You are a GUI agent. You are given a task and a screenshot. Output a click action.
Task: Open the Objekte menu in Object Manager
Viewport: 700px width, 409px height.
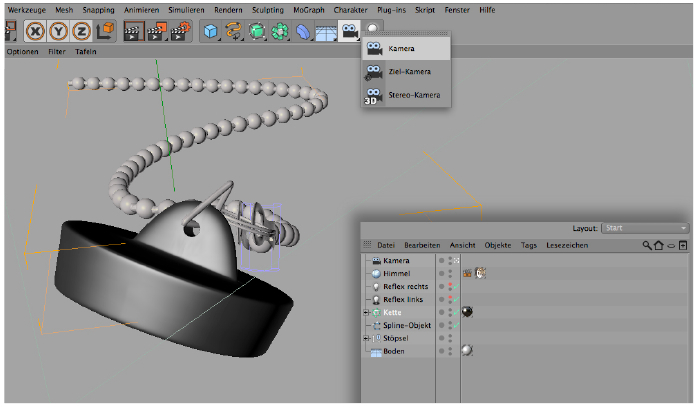click(497, 245)
